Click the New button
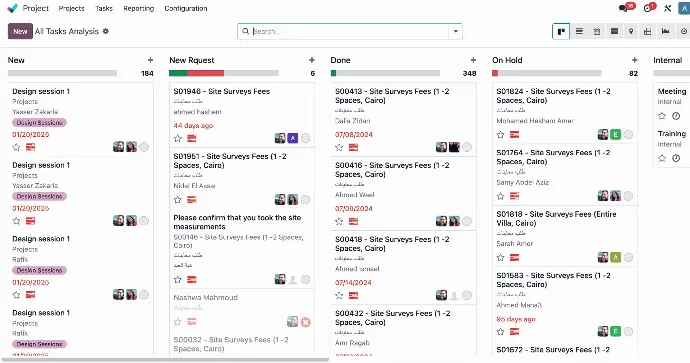The width and height of the screenshot is (690, 363). pos(20,31)
